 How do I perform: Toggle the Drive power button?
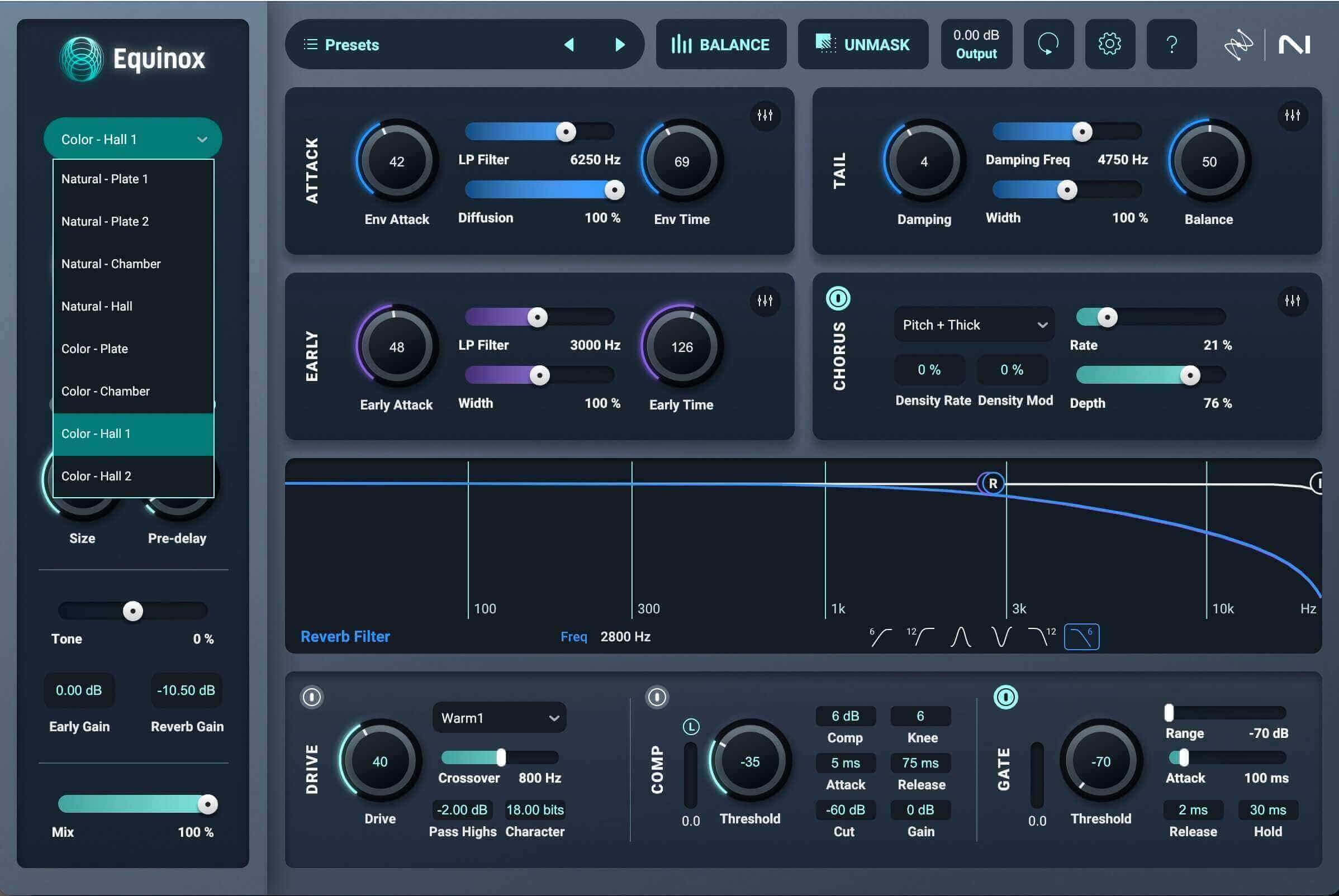coord(312,697)
